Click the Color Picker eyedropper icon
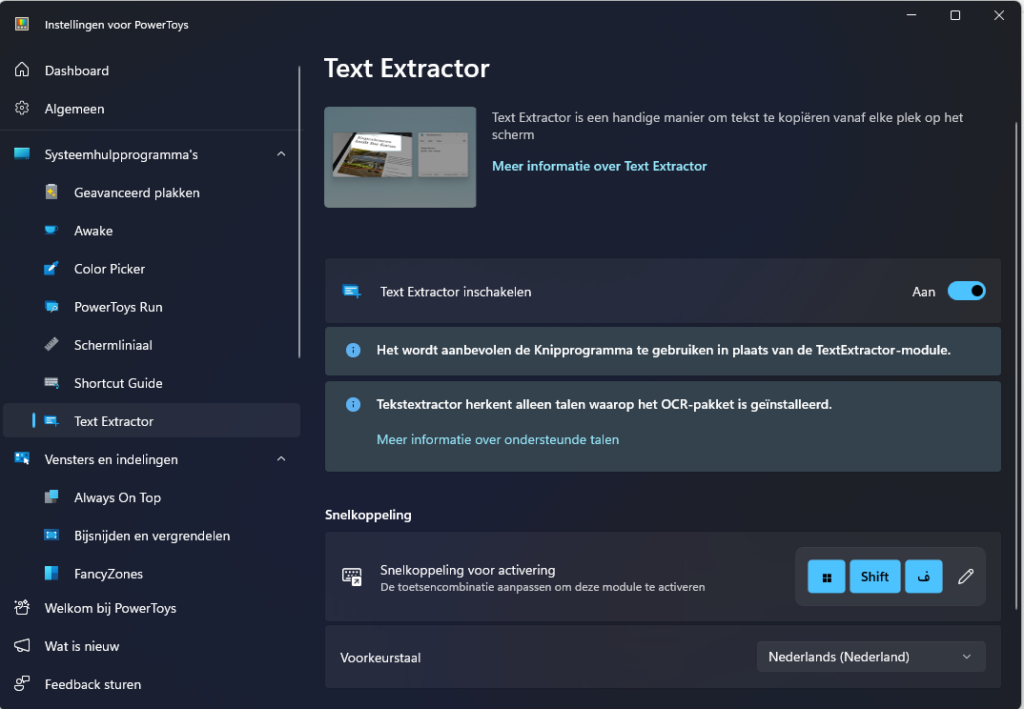This screenshot has height=709, width=1024. (x=52, y=268)
